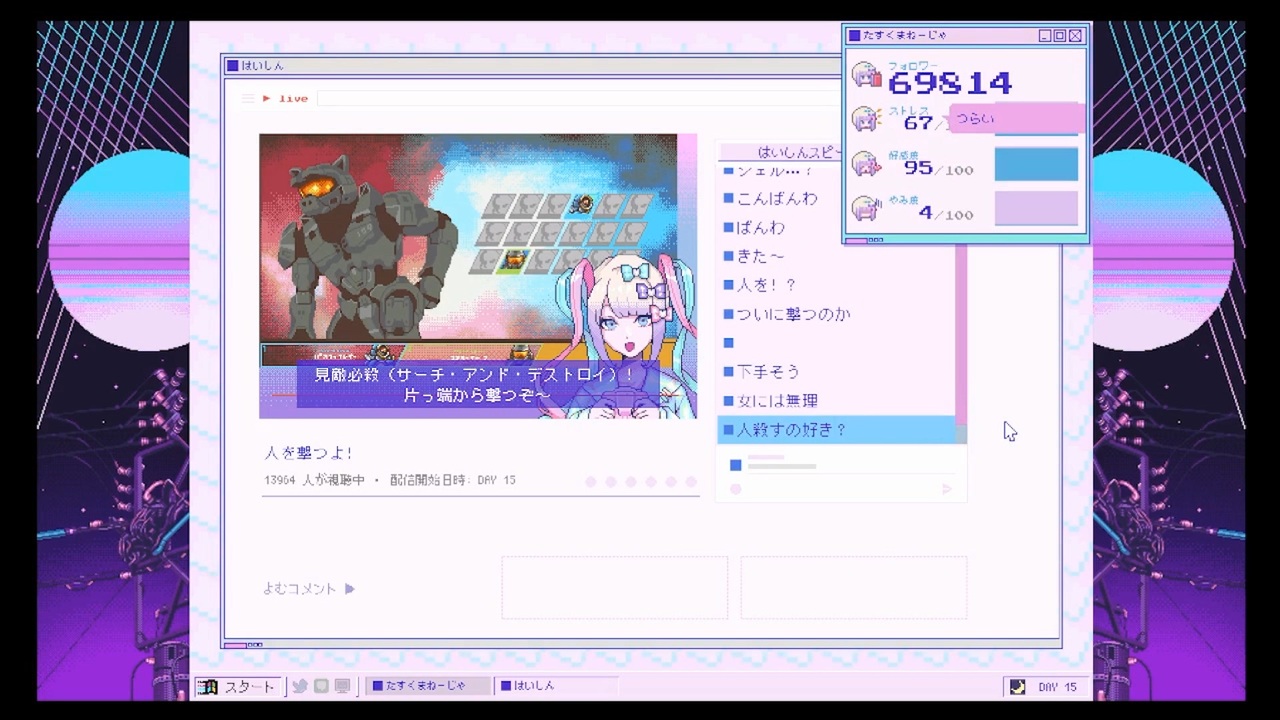Image resolution: width=1280 pixels, height=720 pixels.
Task: Click the live stream video thumbnail
Action: click(x=478, y=276)
